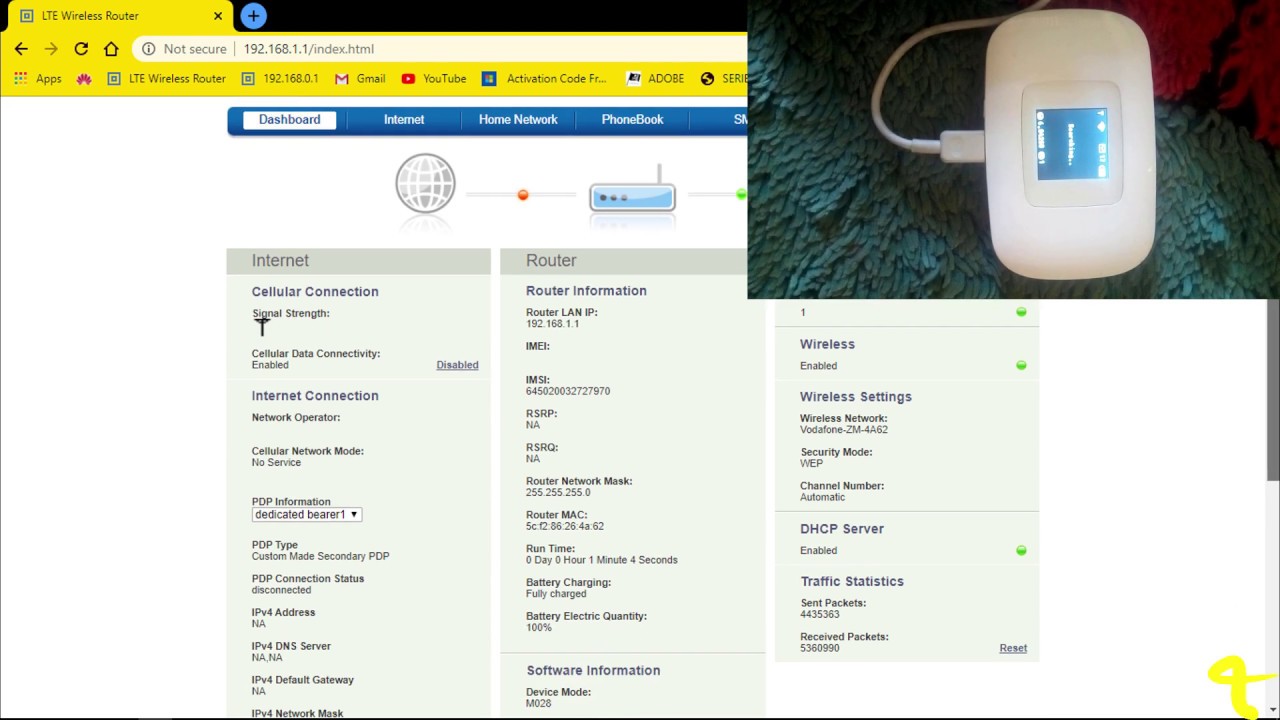The height and width of the screenshot is (720, 1280).
Task: Click the Router LAN IP 192.168.1.1 value
Action: tap(553, 324)
